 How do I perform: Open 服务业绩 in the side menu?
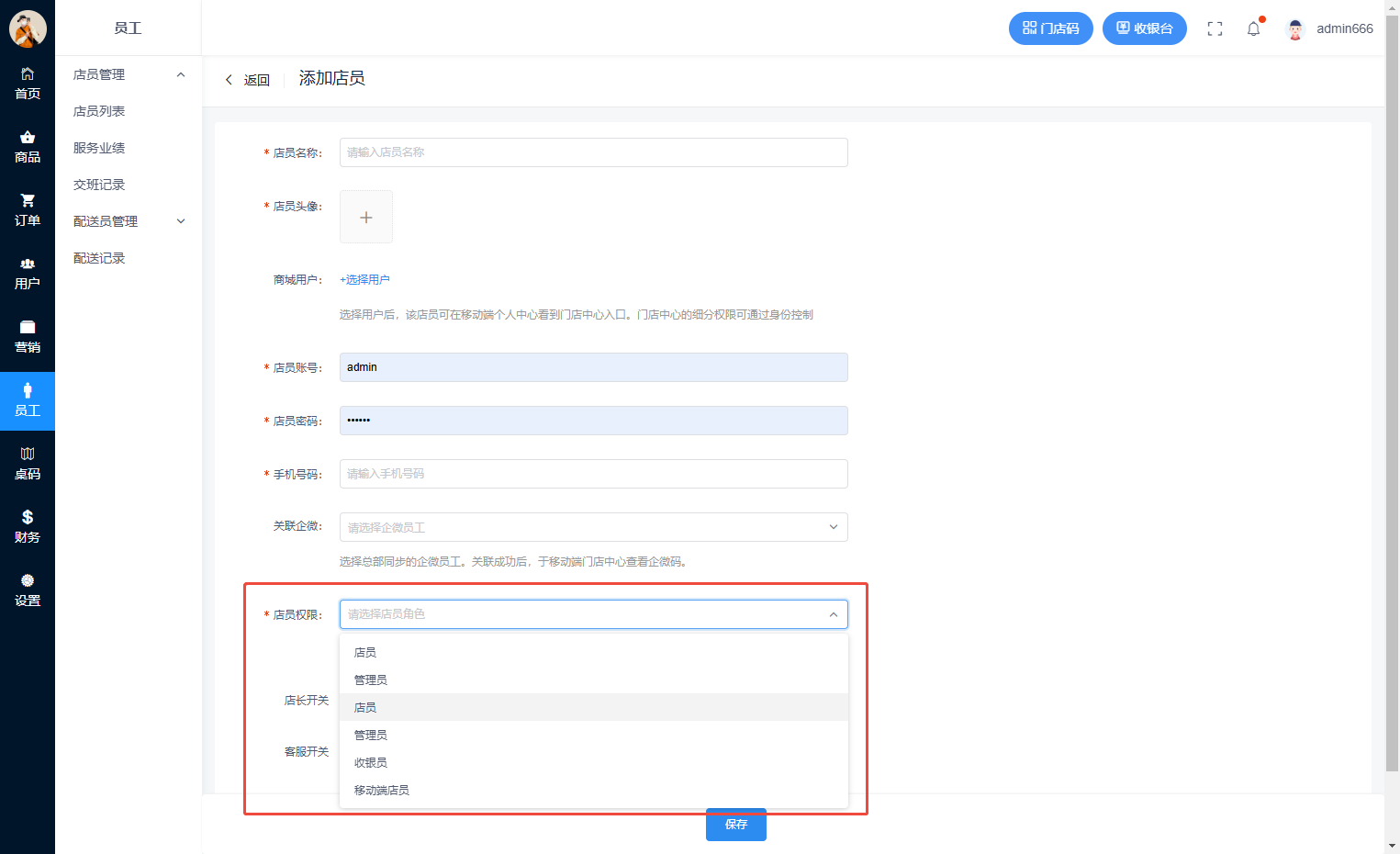pos(99,148)
